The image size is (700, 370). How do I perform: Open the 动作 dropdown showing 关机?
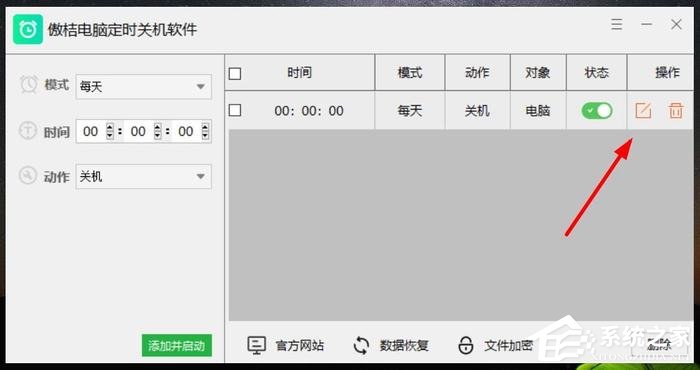tap(143, 177)
